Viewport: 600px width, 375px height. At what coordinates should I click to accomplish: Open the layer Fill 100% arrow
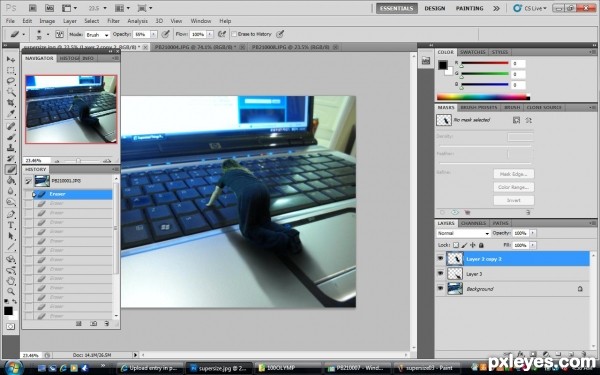click(532, 245)
